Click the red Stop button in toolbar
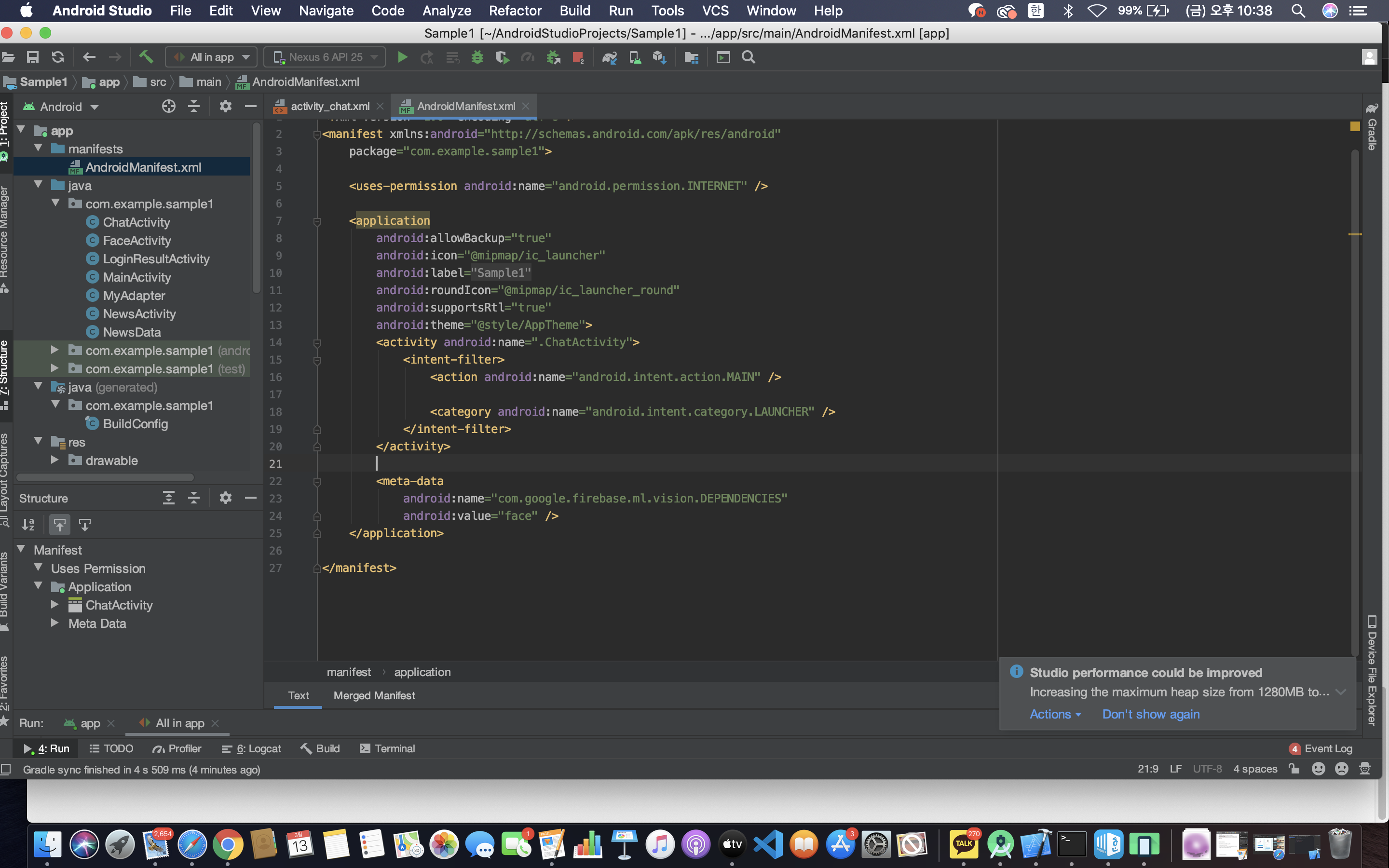 point(577,57)
